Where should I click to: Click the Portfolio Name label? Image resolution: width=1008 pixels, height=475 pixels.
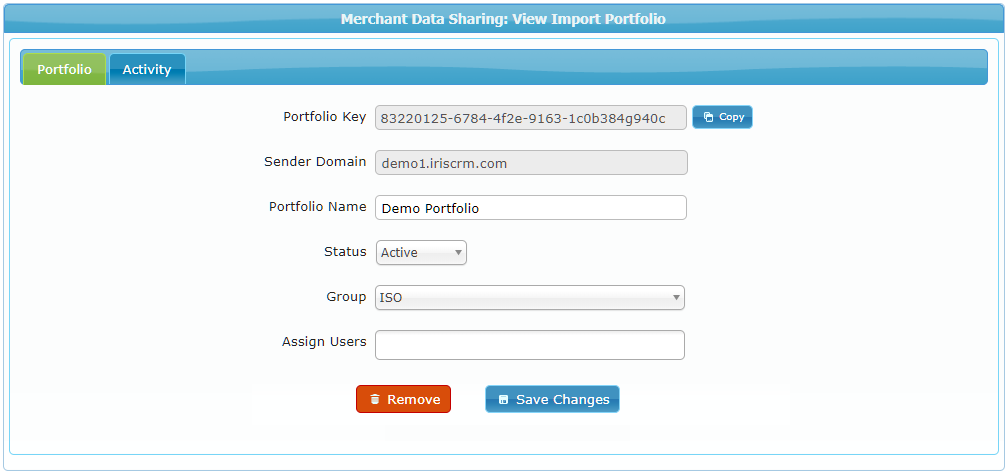[318, 207]
